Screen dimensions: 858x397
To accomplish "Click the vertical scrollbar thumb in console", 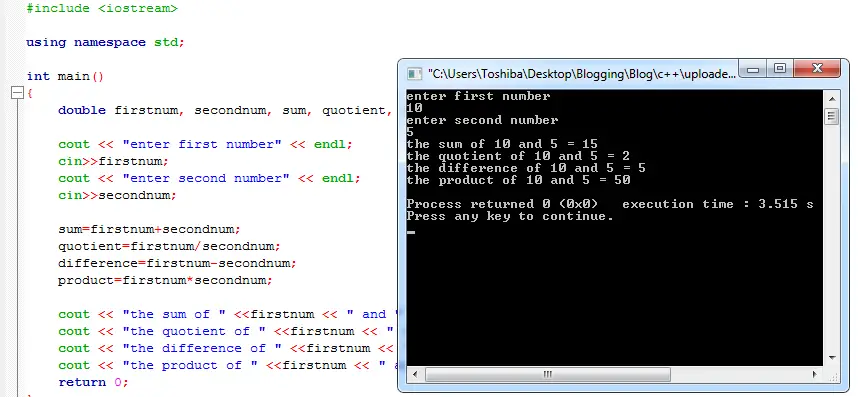I will click(832, 116).
